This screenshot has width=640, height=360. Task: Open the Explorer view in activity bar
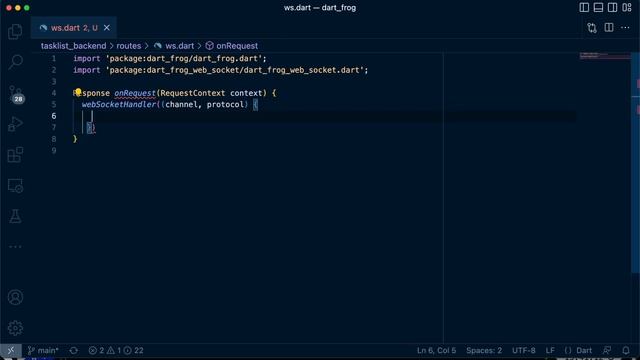[x=15, y=31]
